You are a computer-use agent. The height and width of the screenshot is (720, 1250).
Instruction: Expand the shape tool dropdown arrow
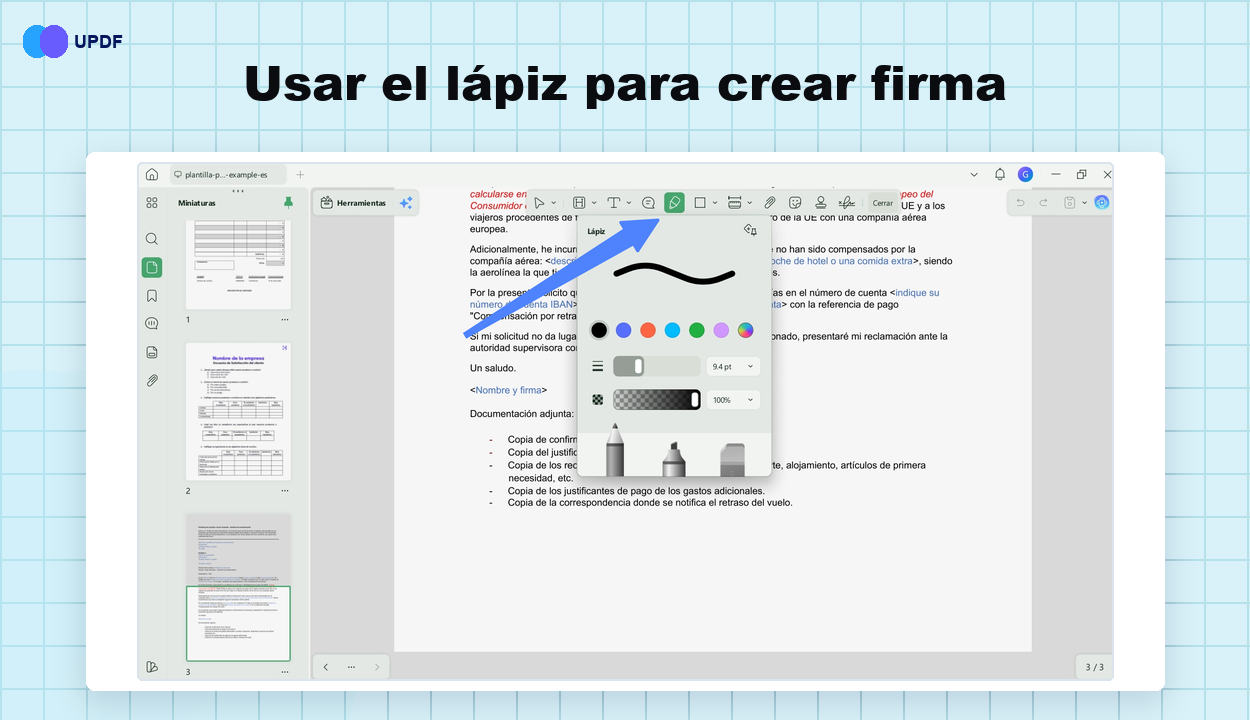pyautogui.click(x=715, y=203)
